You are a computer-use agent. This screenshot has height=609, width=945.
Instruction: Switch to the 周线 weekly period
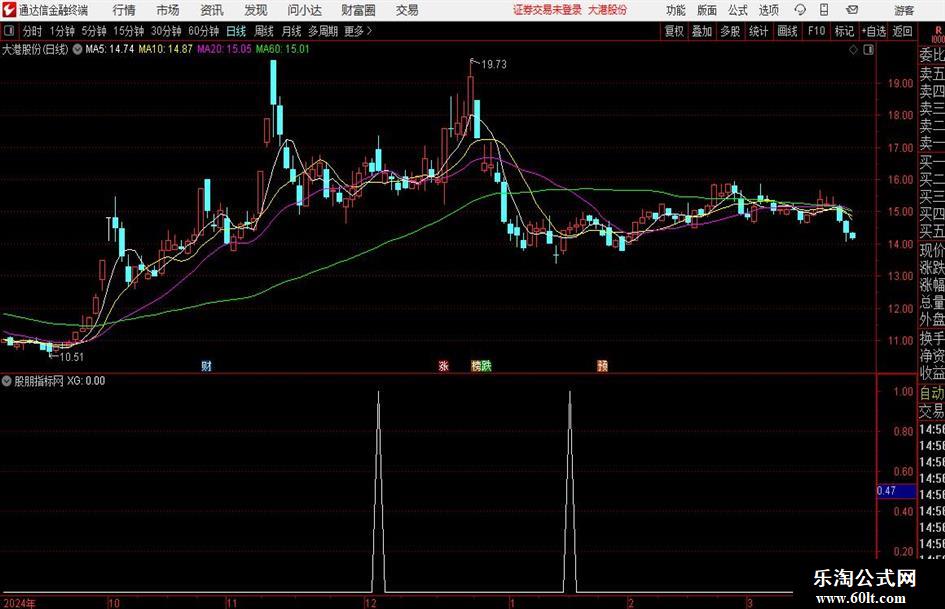click(263, 31)
